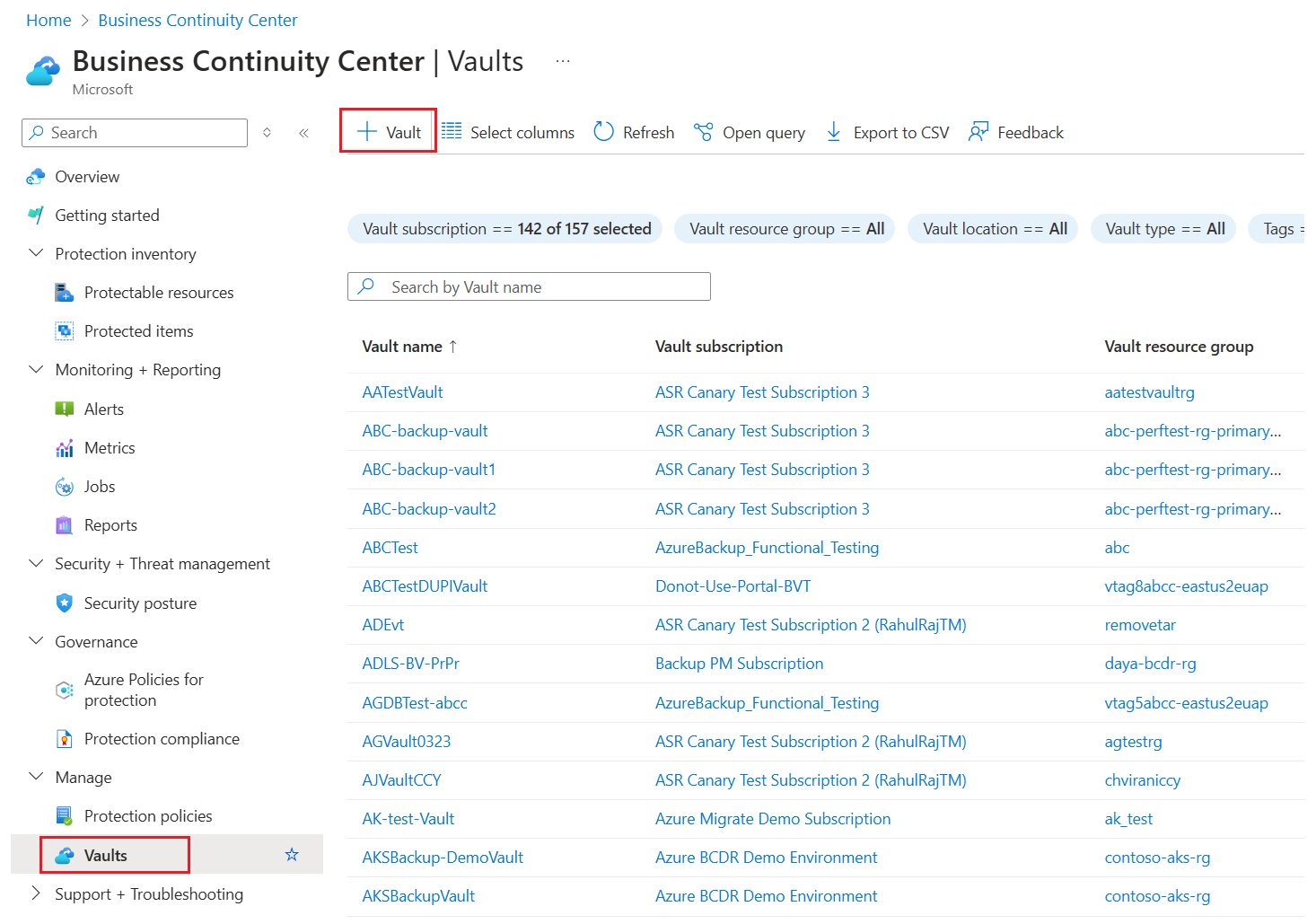Screen dimensions: 1316x924
Task: Click the more options ellipsis beside title
Action: (563, 61)
